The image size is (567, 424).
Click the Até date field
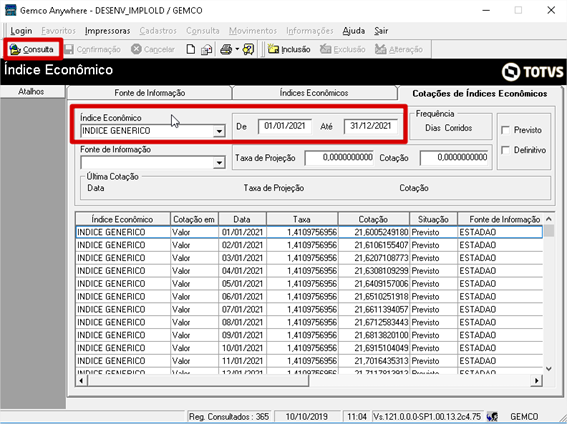[x=371, y=126]
